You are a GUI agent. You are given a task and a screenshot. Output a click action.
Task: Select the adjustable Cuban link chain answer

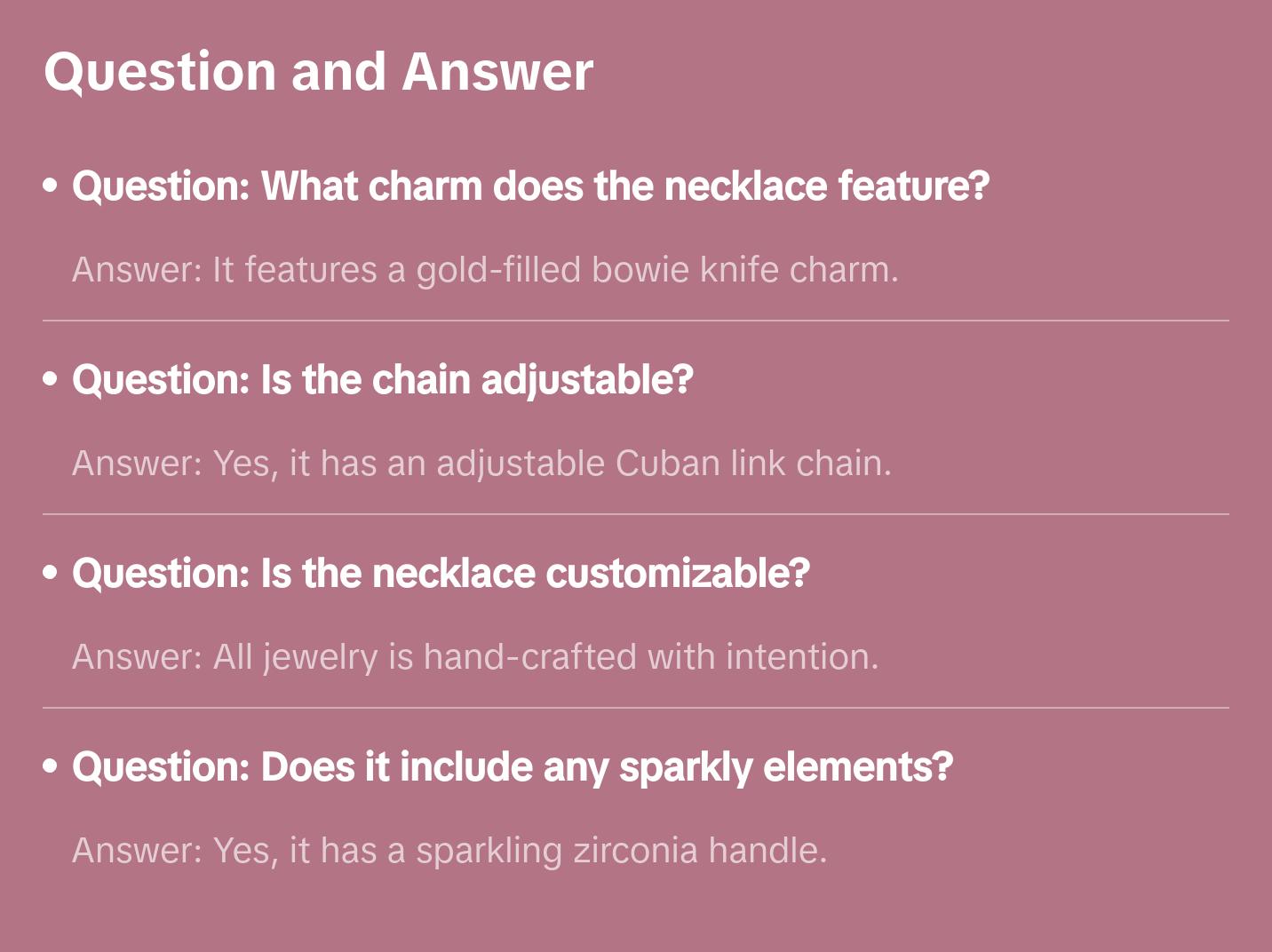(x=481, y=464)
